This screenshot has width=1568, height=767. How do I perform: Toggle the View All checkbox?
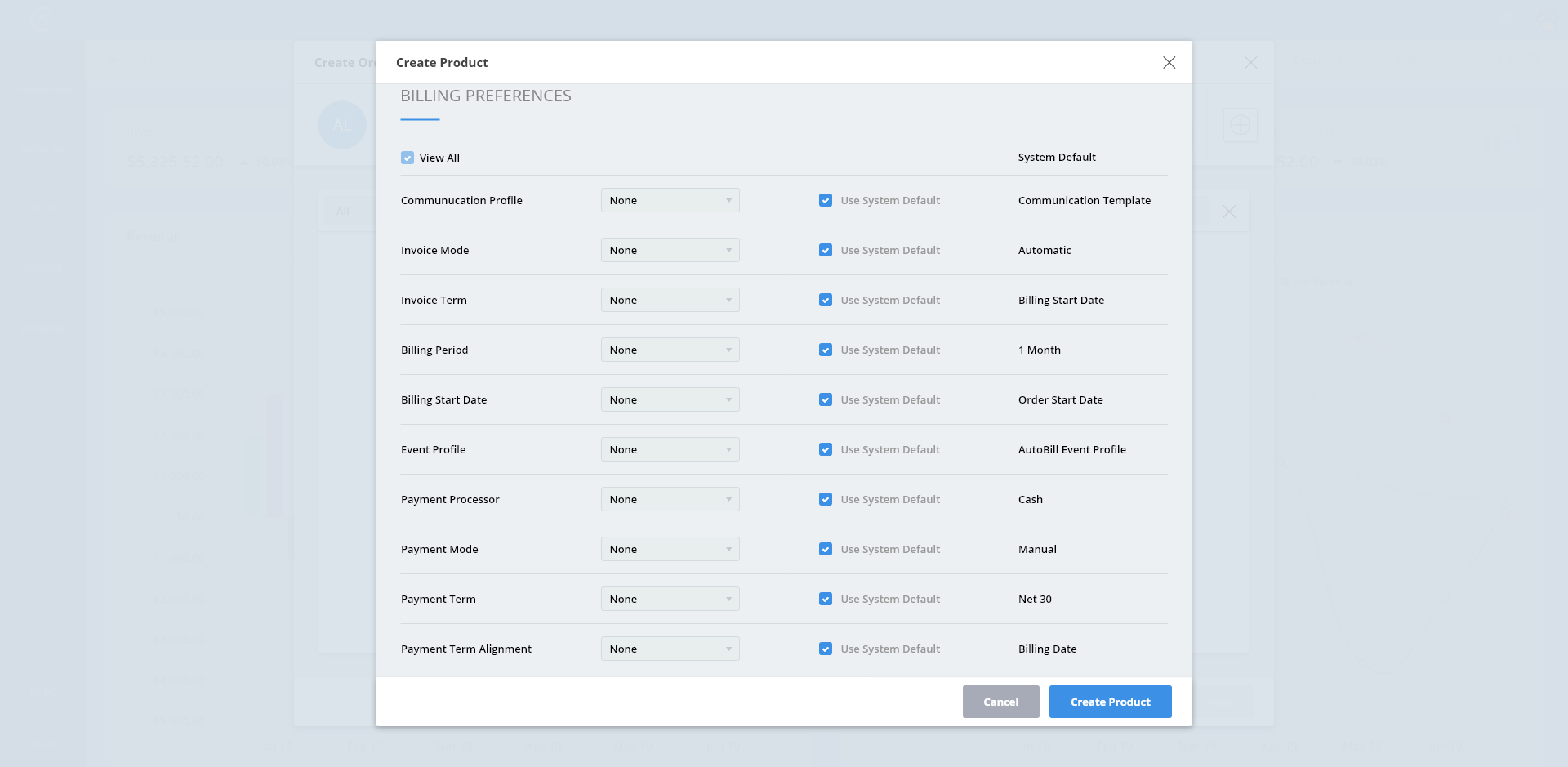[408, 158]
